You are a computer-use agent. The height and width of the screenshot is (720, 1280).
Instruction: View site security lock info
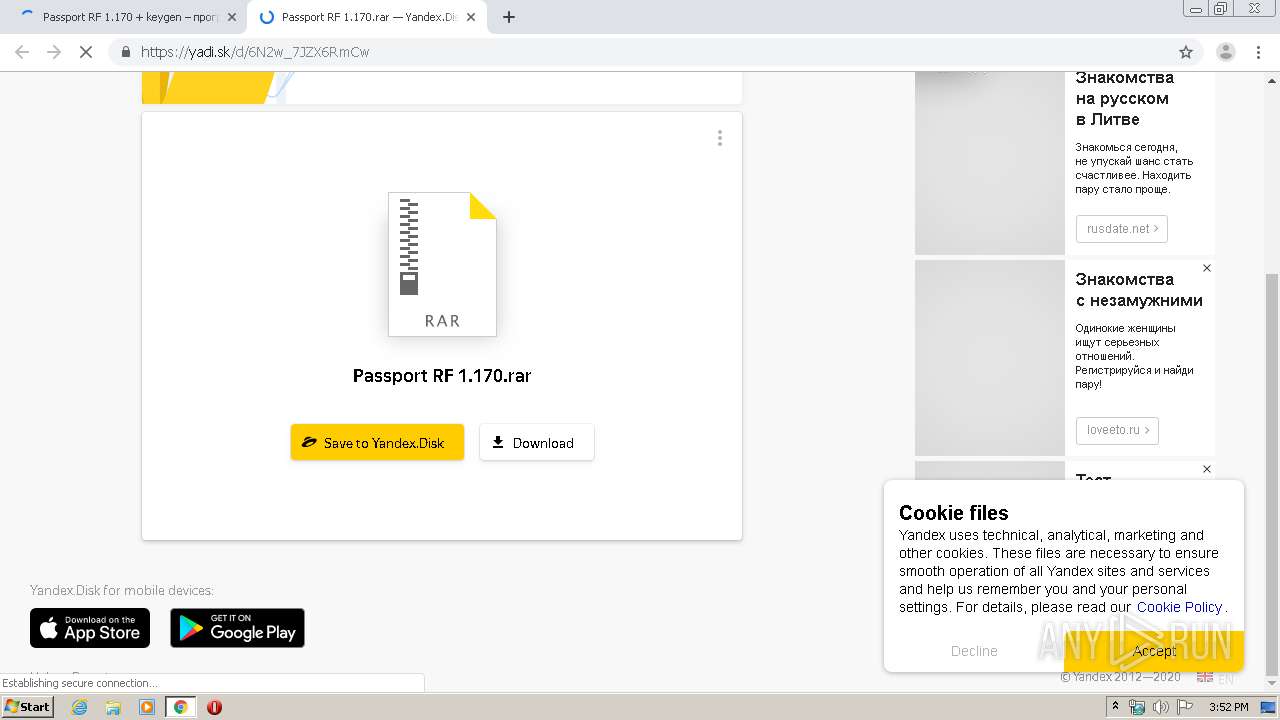(x=125, y=52)
